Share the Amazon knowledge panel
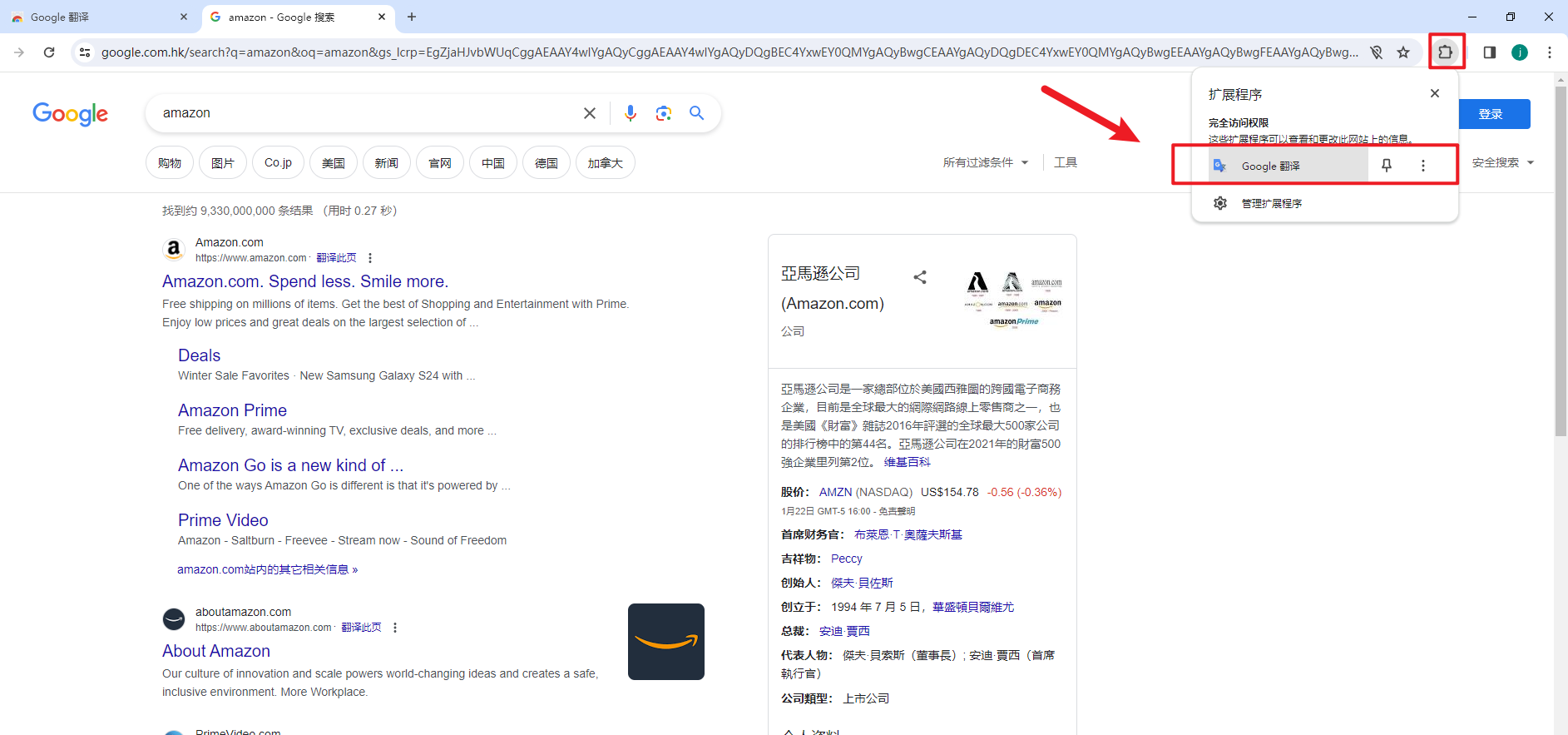This screenshot has width=1568, height=735. pos(920,277)
